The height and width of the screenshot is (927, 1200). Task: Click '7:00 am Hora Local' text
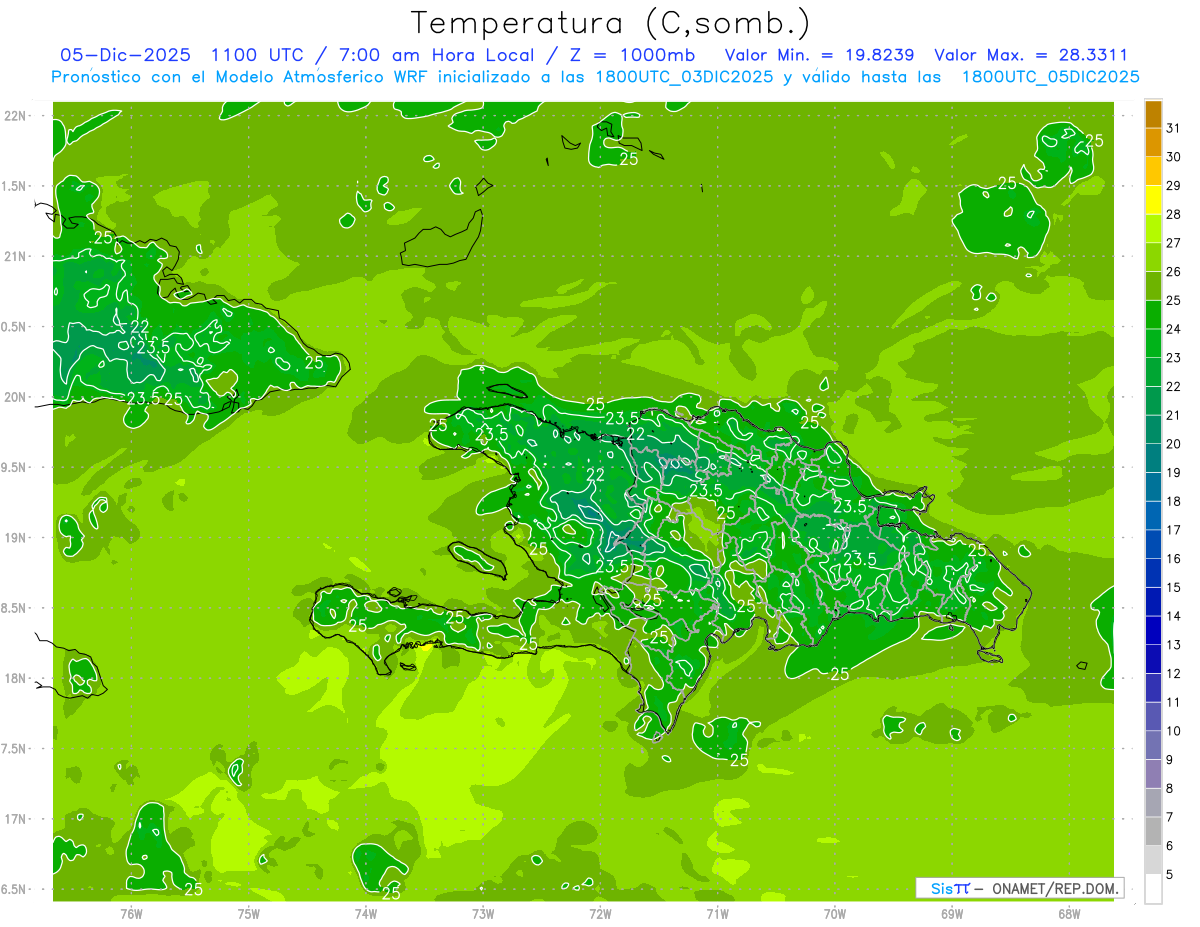coord(437,55)
